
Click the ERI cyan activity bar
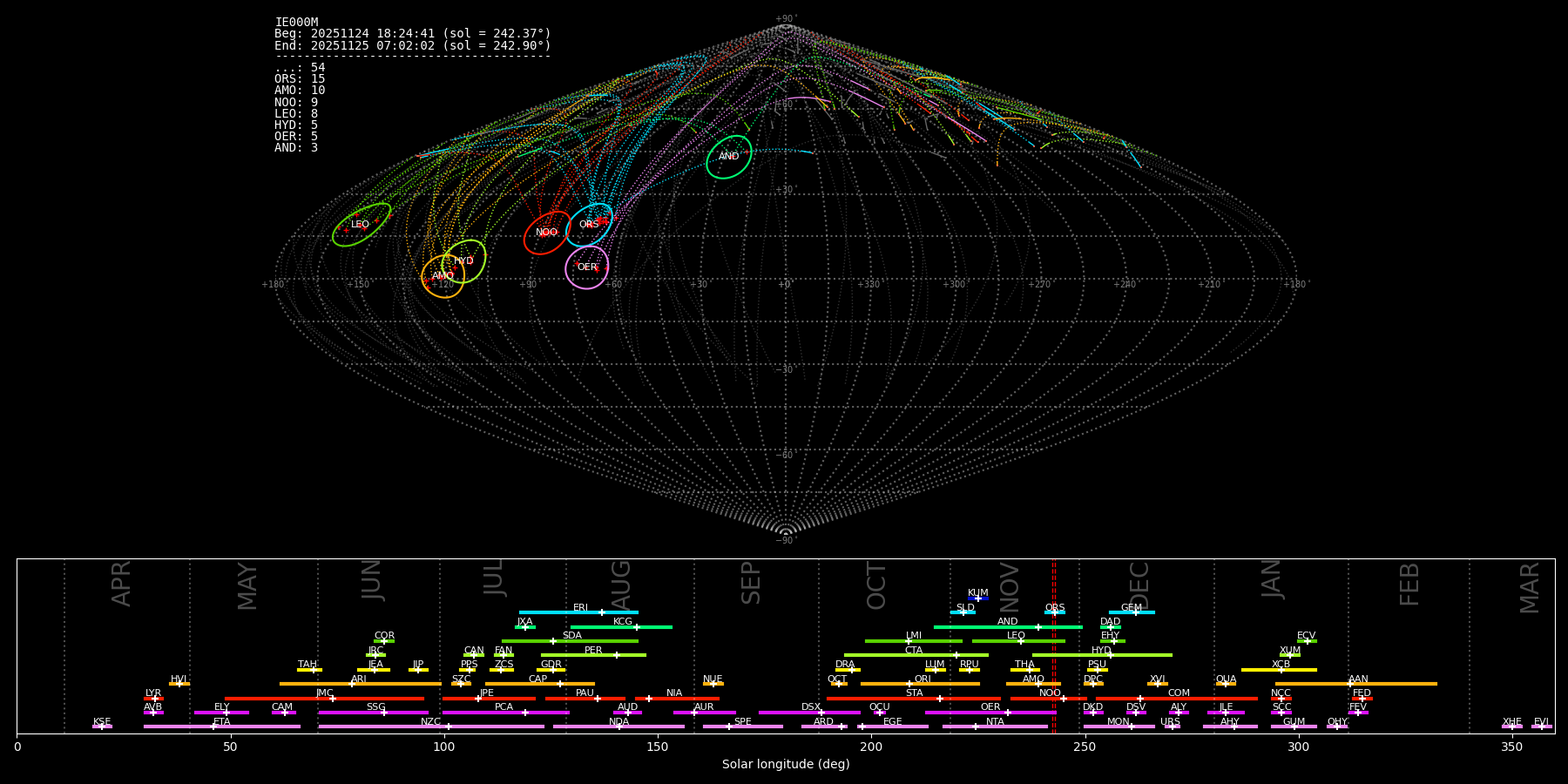coord(578,612)
